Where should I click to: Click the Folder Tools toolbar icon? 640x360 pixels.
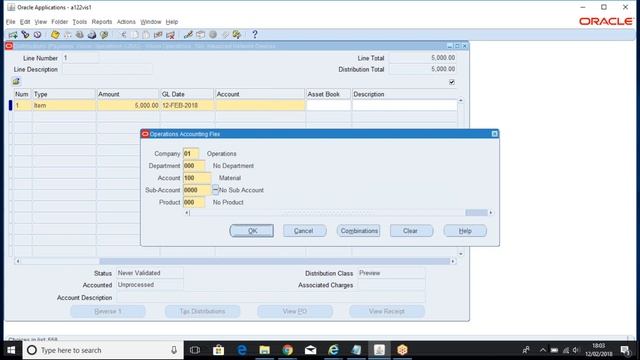pos(237,35)
